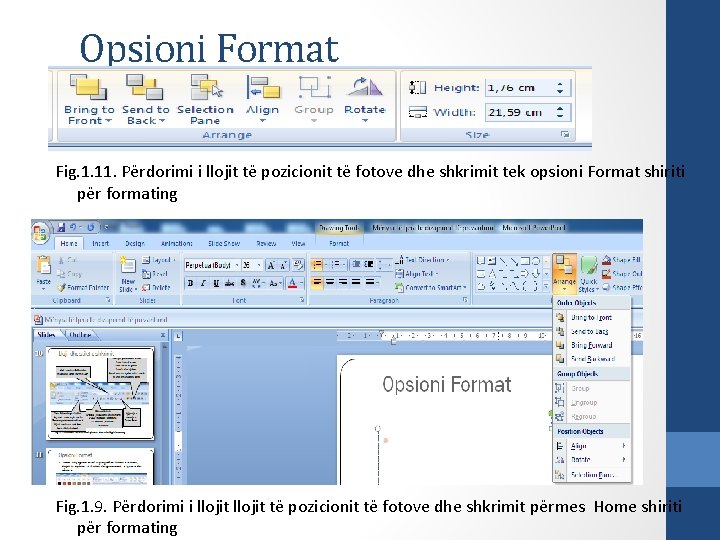Switch to the Insert ribbon tab
Screen dimensions: 720x540
tap(100, 243)
